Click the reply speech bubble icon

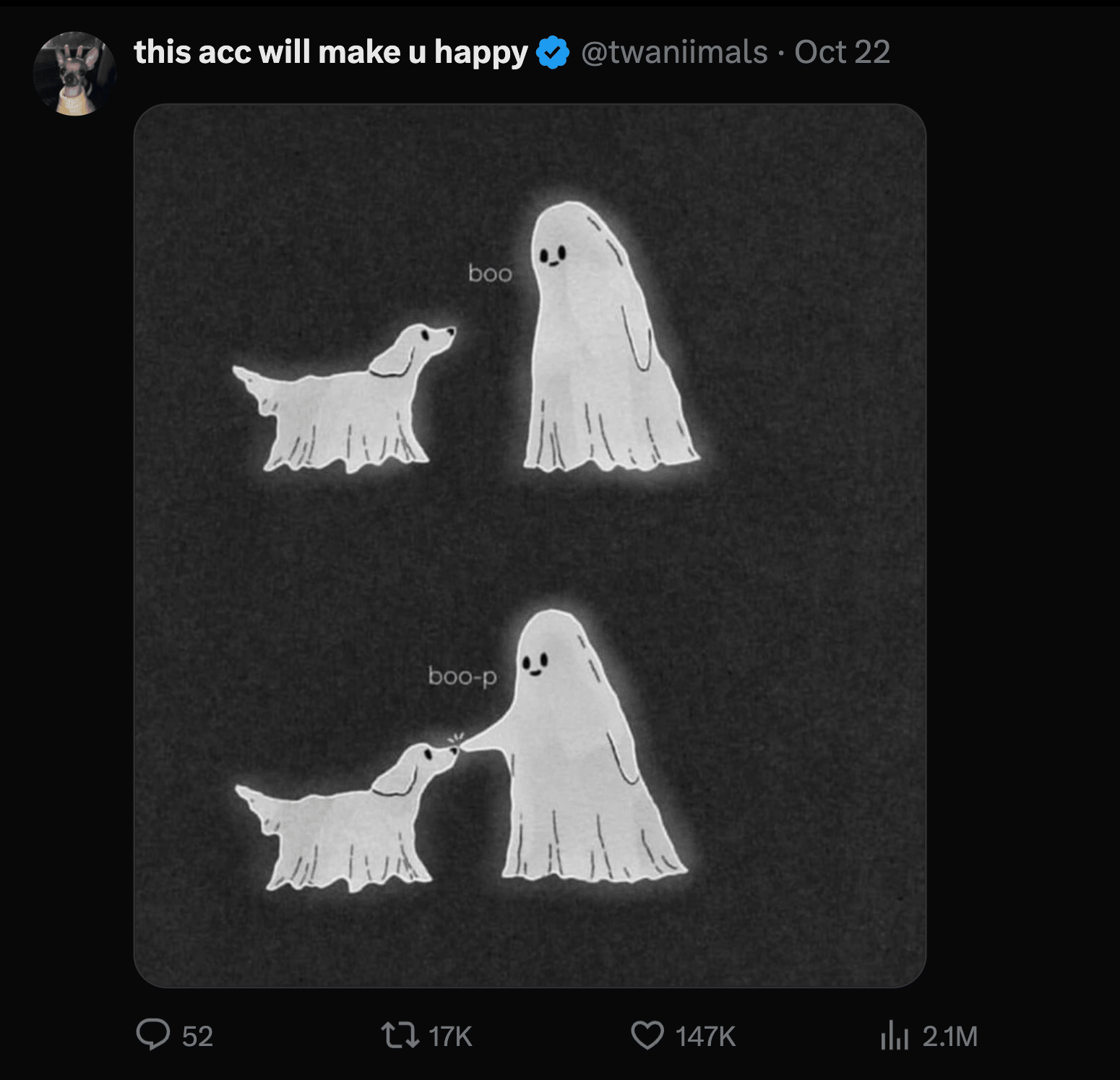click(x=153, y=1034)
